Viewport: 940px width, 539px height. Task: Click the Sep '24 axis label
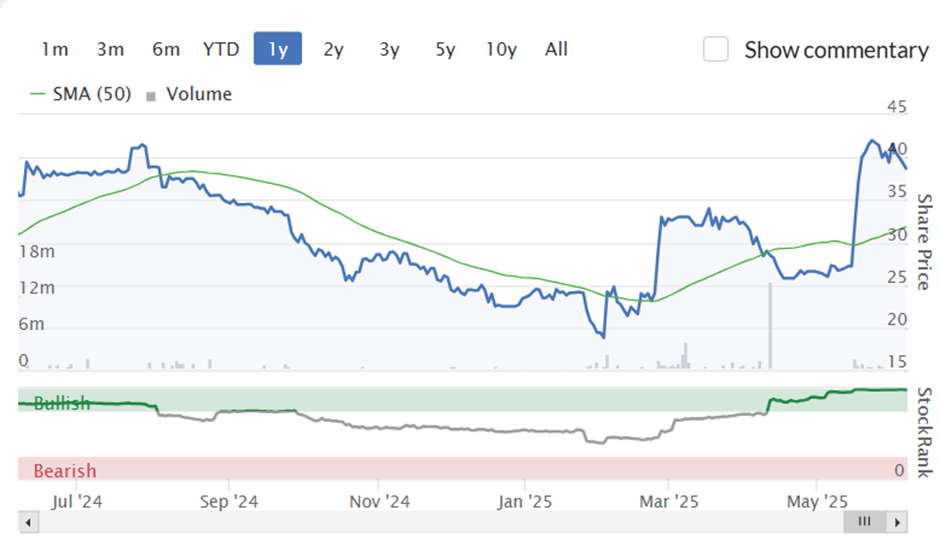(x=229, y=501)
